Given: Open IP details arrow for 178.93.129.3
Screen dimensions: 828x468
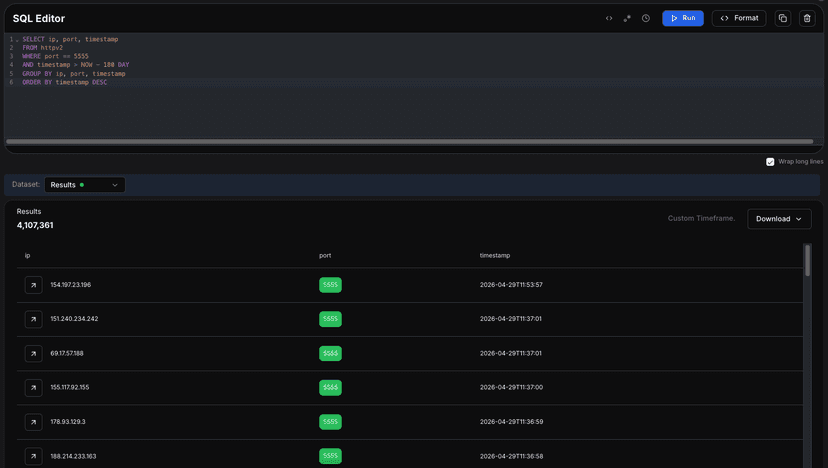Looking at the screenshot, I should 33,422.
